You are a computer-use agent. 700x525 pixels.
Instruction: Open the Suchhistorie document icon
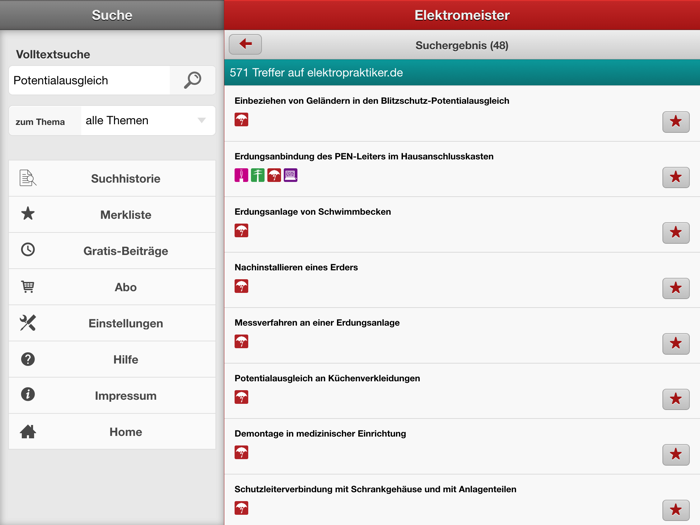(28, 178)
